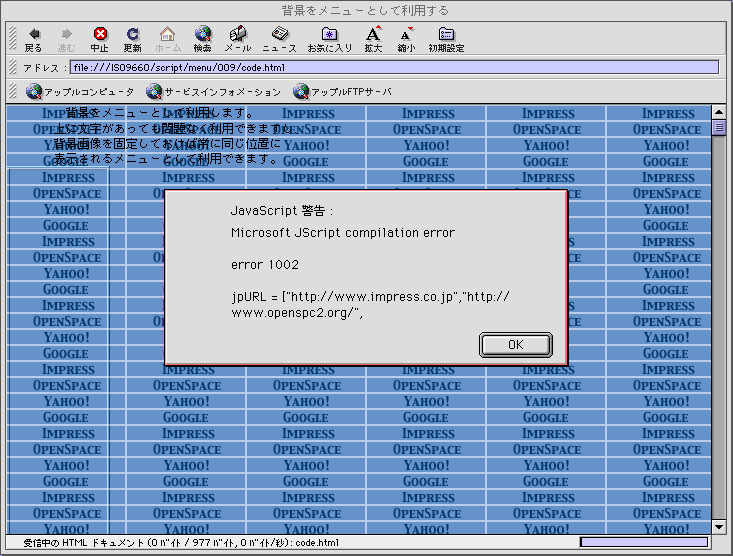Click the address bar drag handle beside アドレス
The height and width of the screenshot is (556, 733).
coord(13,67)
